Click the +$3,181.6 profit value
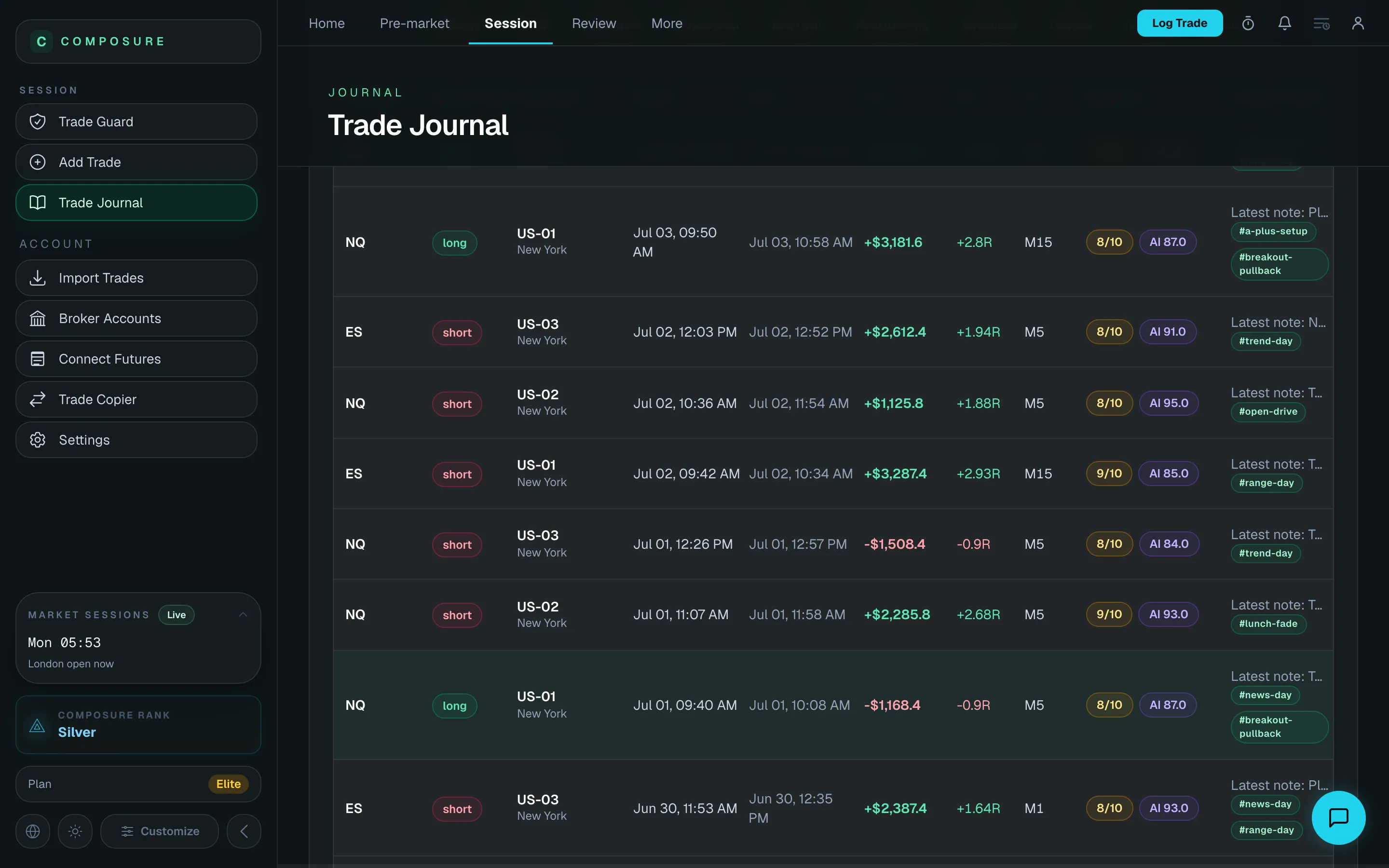This screenshot has height=868, width=1389. coord(893,242)
